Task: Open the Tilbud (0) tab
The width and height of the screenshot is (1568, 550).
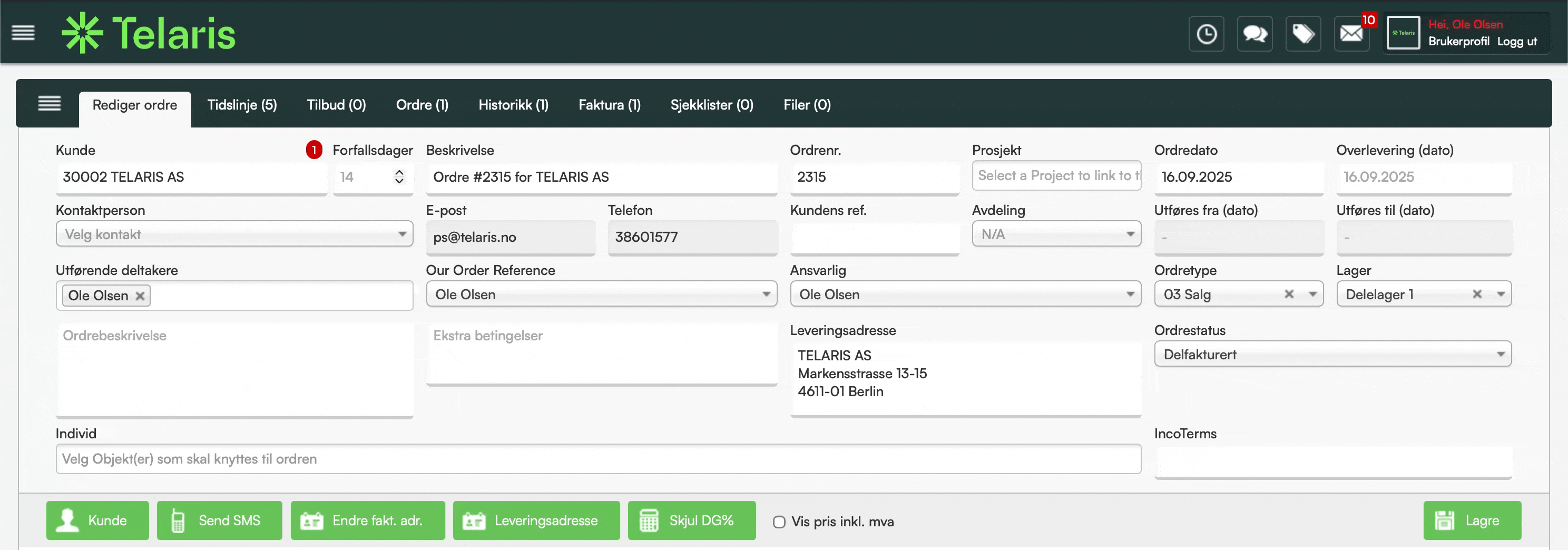Action: (337, 105)
